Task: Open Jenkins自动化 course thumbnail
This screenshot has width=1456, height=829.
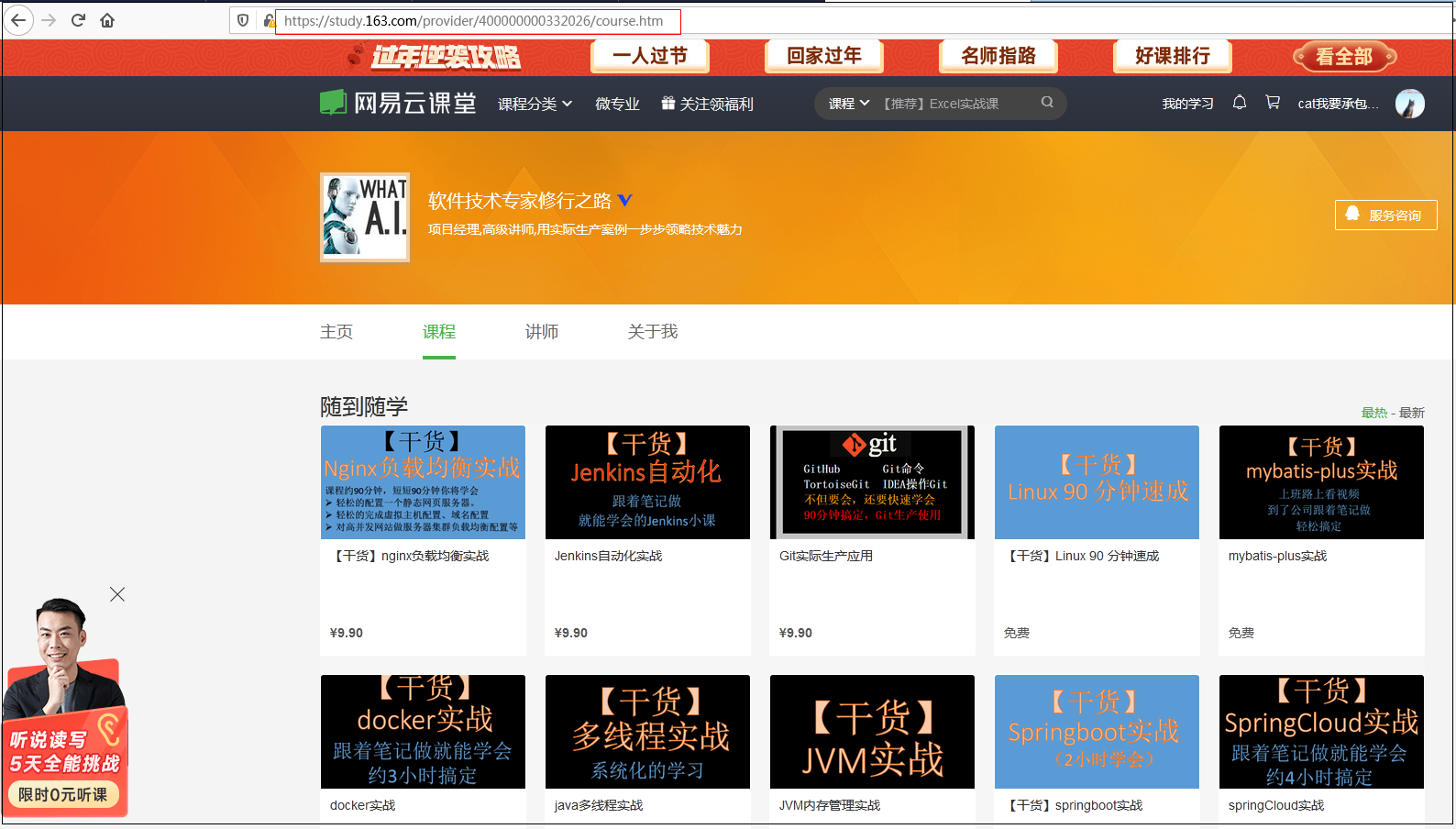Action: pos(647,482)
